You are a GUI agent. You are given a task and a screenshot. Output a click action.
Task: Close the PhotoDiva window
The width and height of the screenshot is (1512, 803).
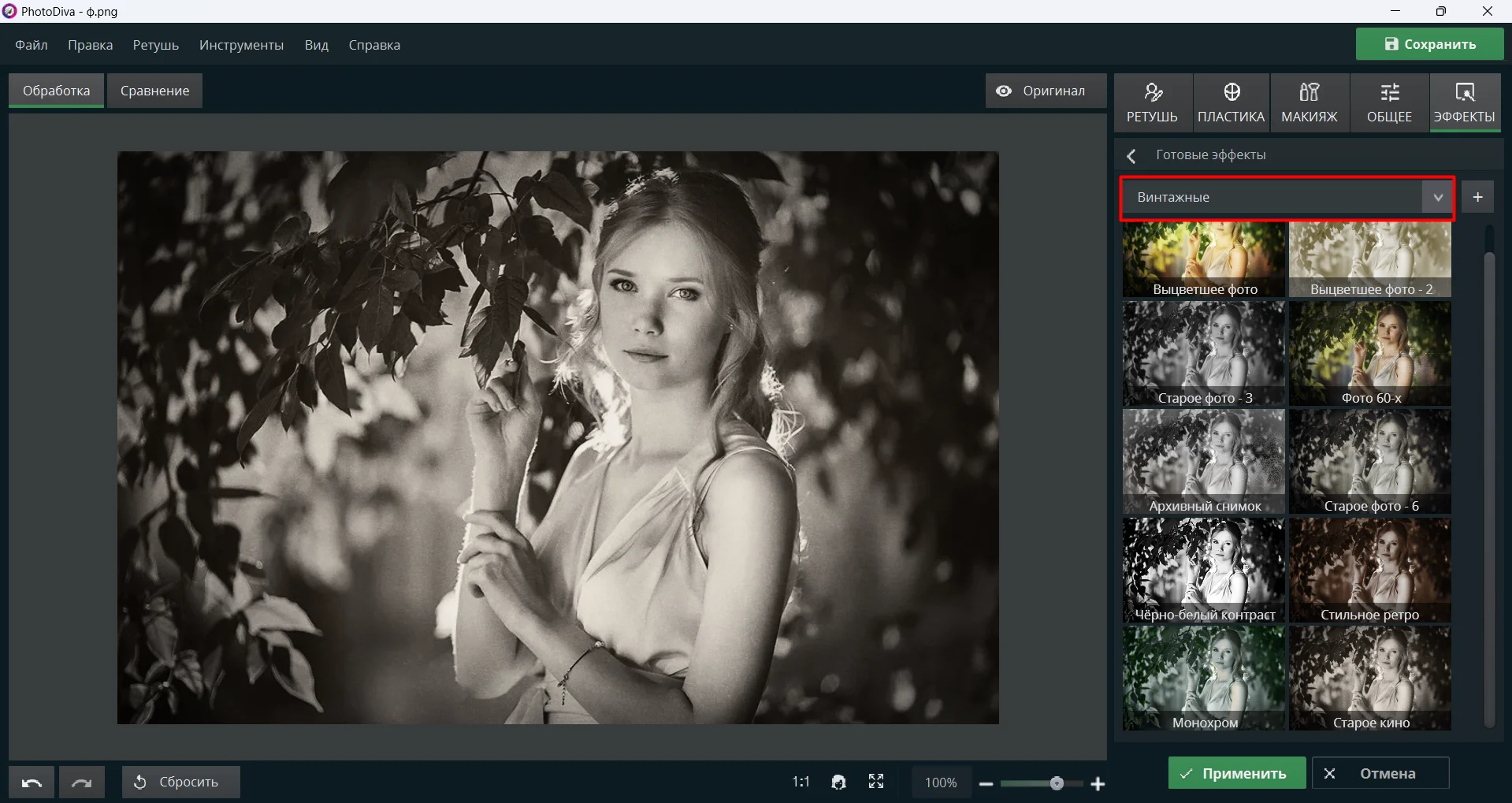click(1488, 11)
